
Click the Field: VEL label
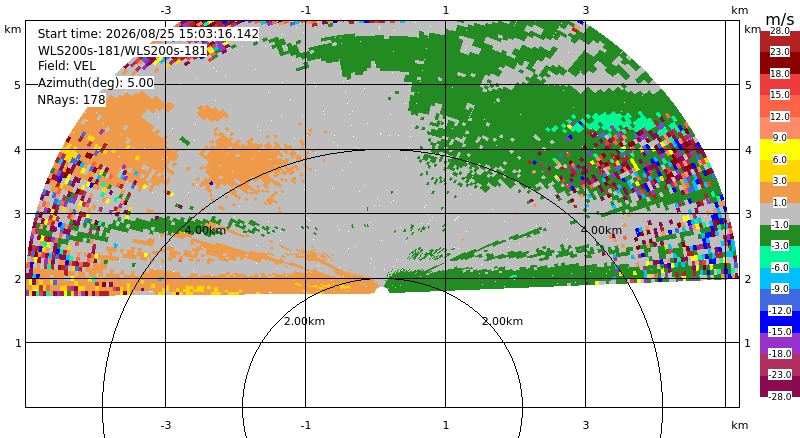[67, 66]
